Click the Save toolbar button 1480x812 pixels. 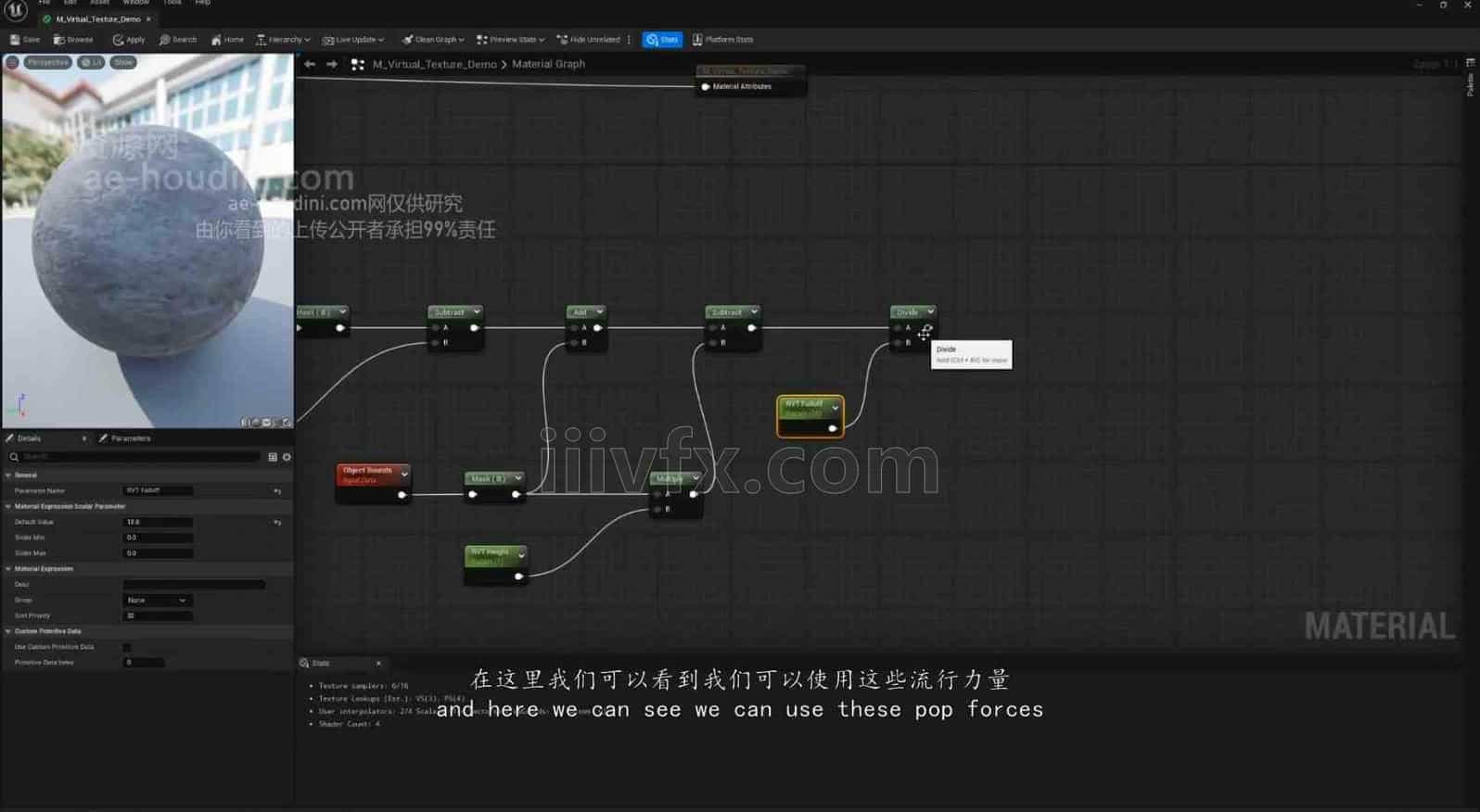coord(25,40)
